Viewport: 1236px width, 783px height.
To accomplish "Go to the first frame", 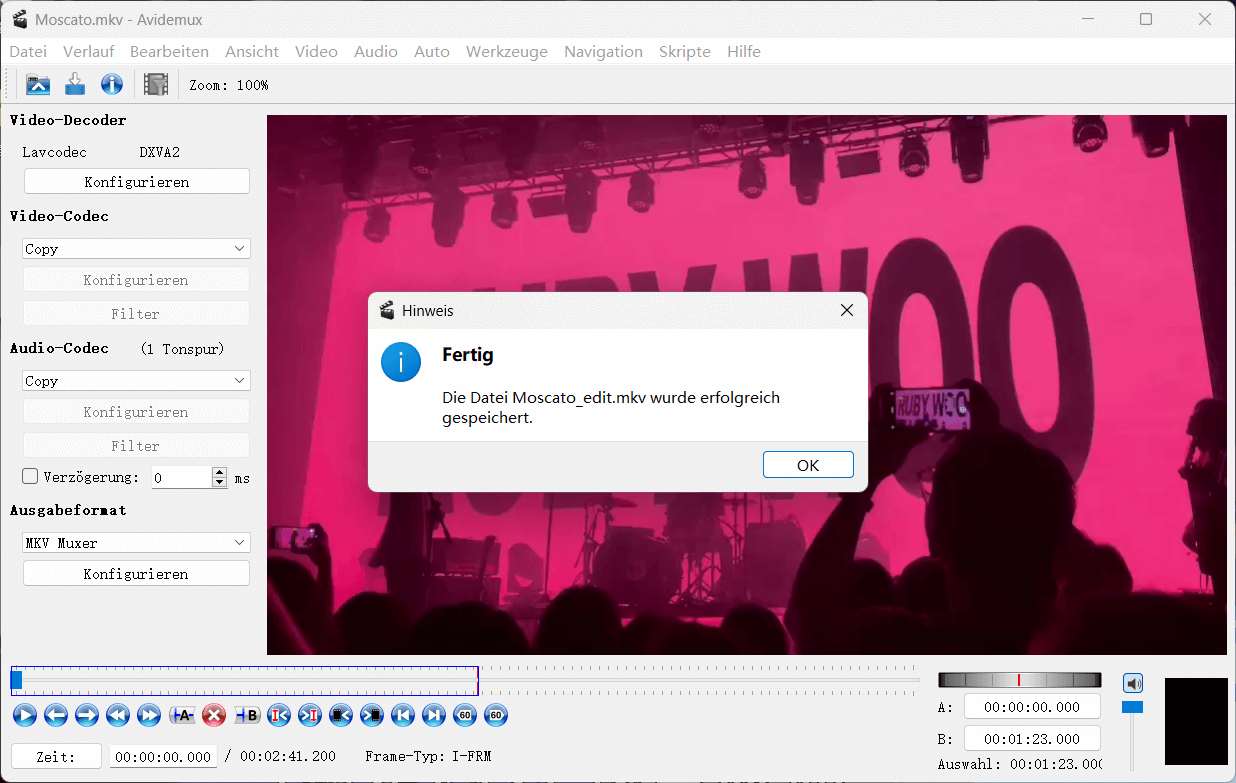I will pos(403,715).
